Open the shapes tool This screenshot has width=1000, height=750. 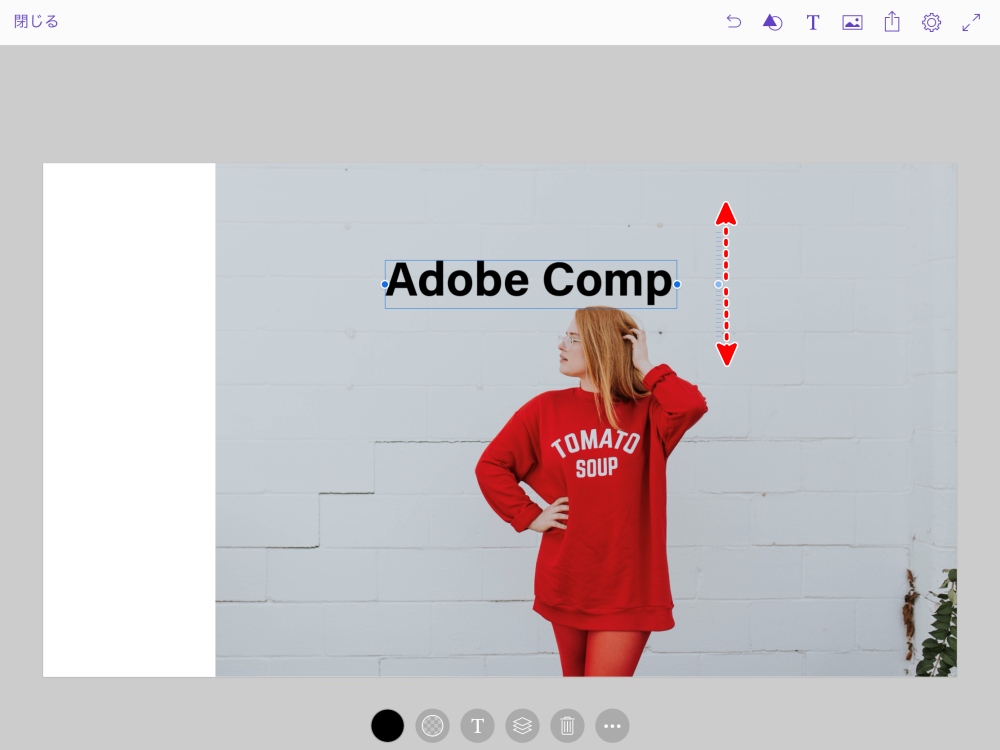(x=772, y=22)
